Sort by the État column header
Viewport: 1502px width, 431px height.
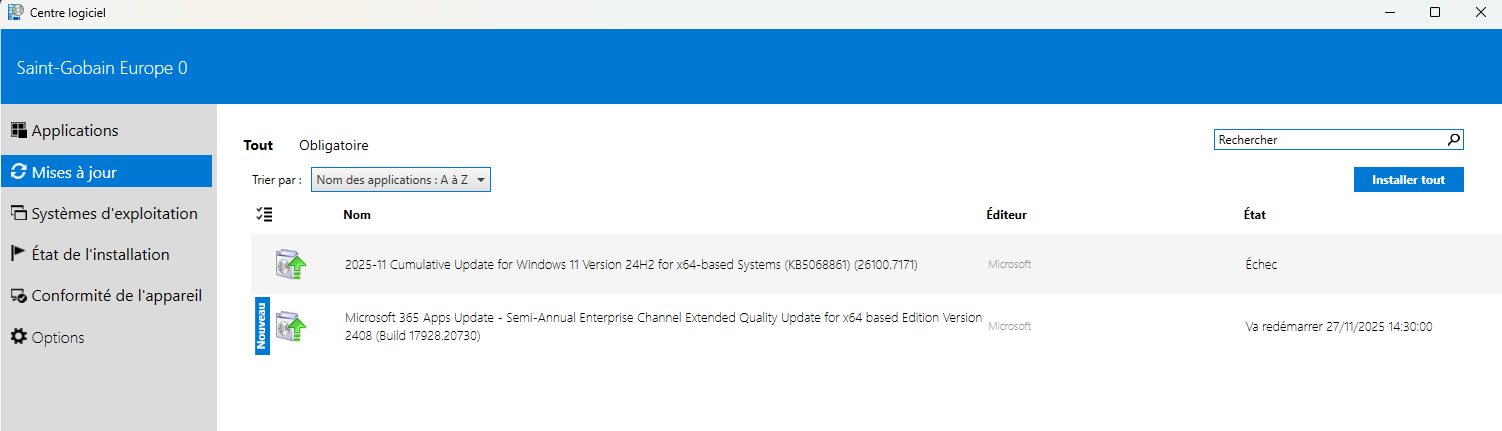tap(1255, 215)
